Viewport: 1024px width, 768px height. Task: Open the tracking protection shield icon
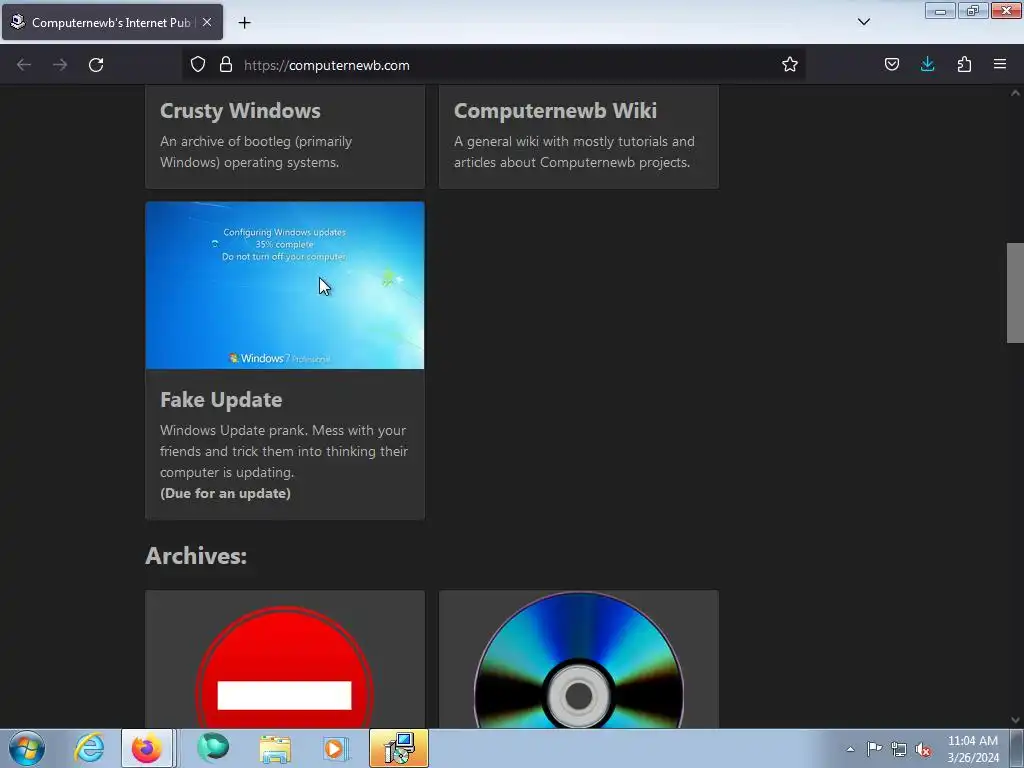coord(198,65)
